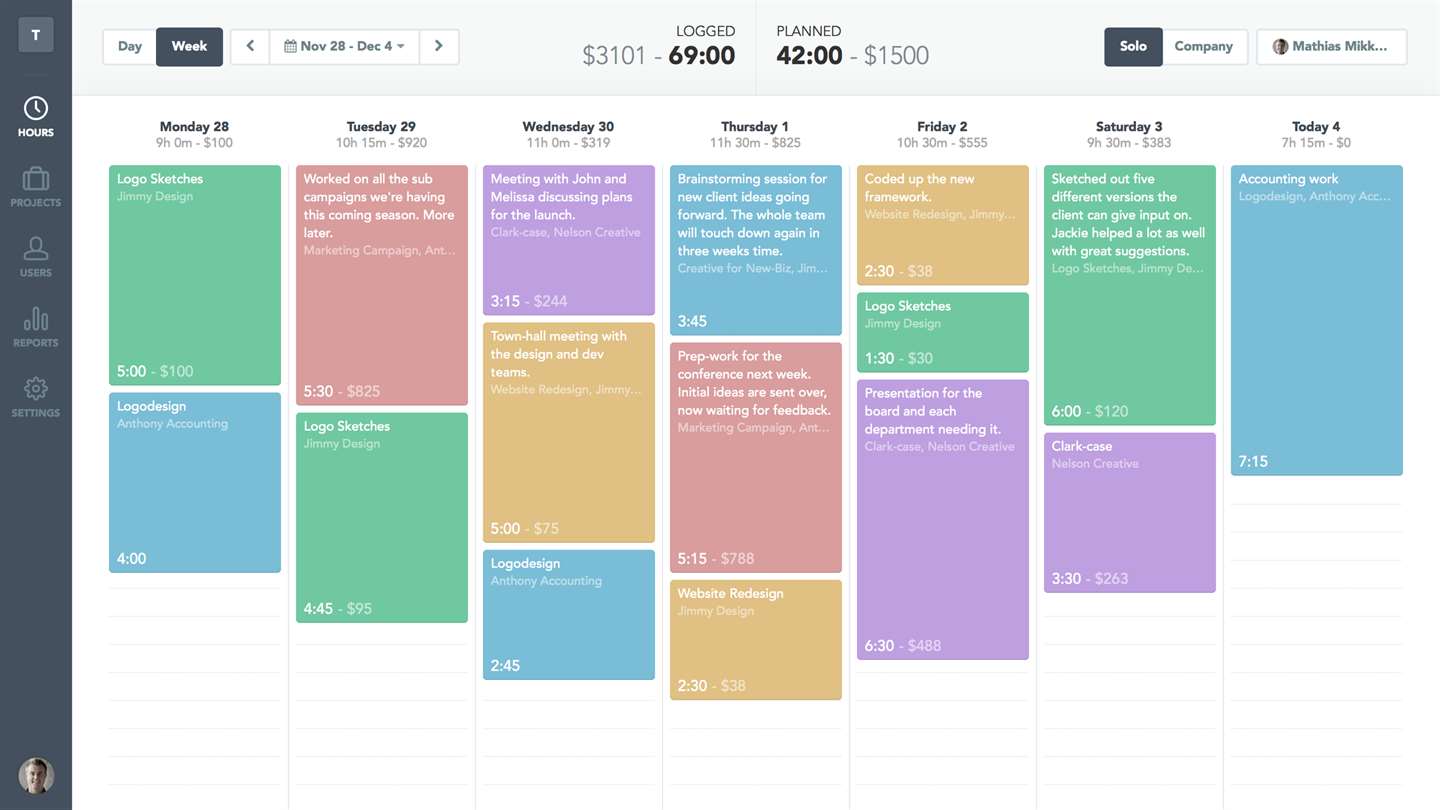Go to previous week arrow
The width and height of the screenshot is (1440, 810).
click(x=250, y=46)
